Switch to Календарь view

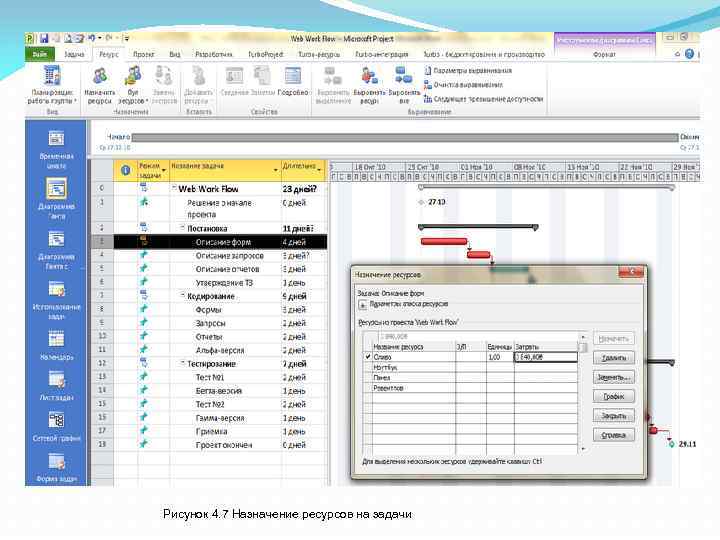point(56,346)
